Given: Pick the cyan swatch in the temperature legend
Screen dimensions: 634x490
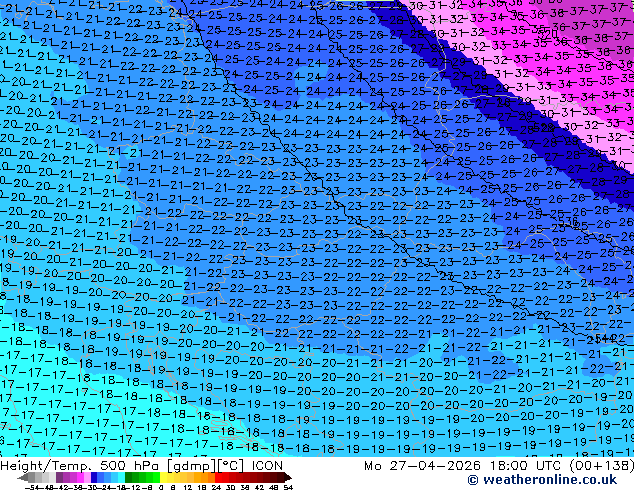Looking at the screenshot, I should coord(121,478).
